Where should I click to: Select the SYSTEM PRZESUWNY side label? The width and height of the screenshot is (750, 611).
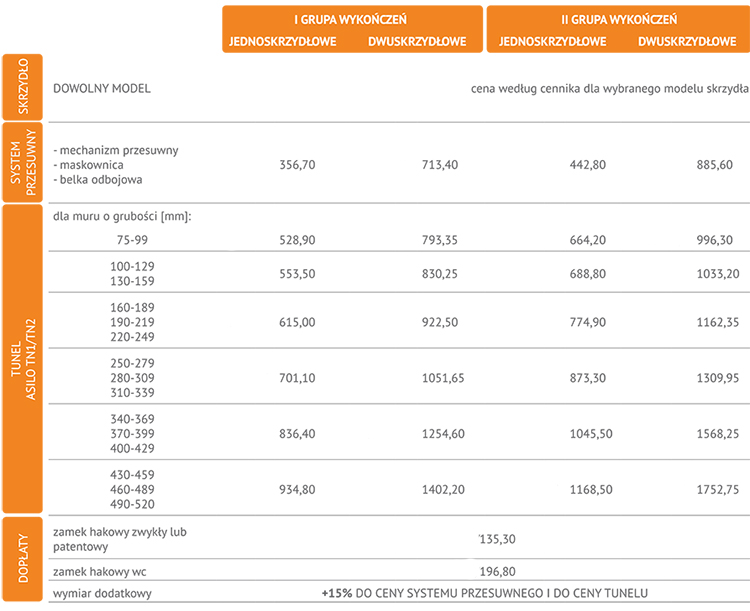(22, 162)
